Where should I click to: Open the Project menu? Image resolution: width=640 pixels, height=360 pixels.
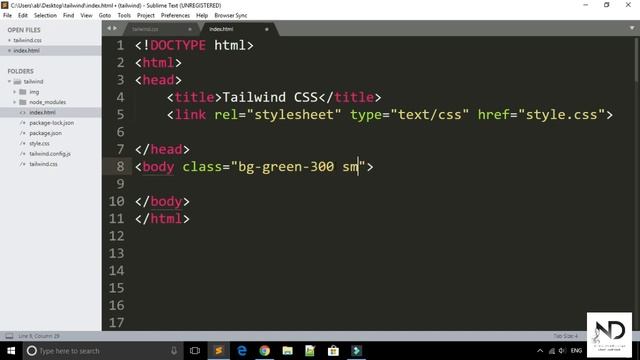pyautogui.click(x=146, y=15)
